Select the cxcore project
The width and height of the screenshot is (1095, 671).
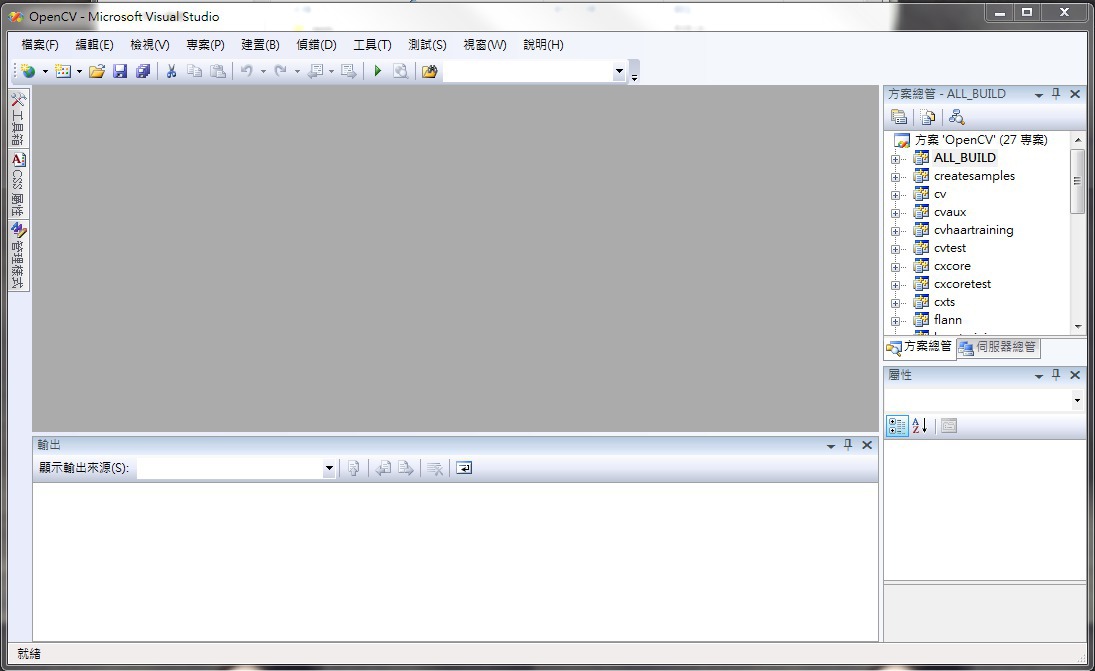(952, 266)
